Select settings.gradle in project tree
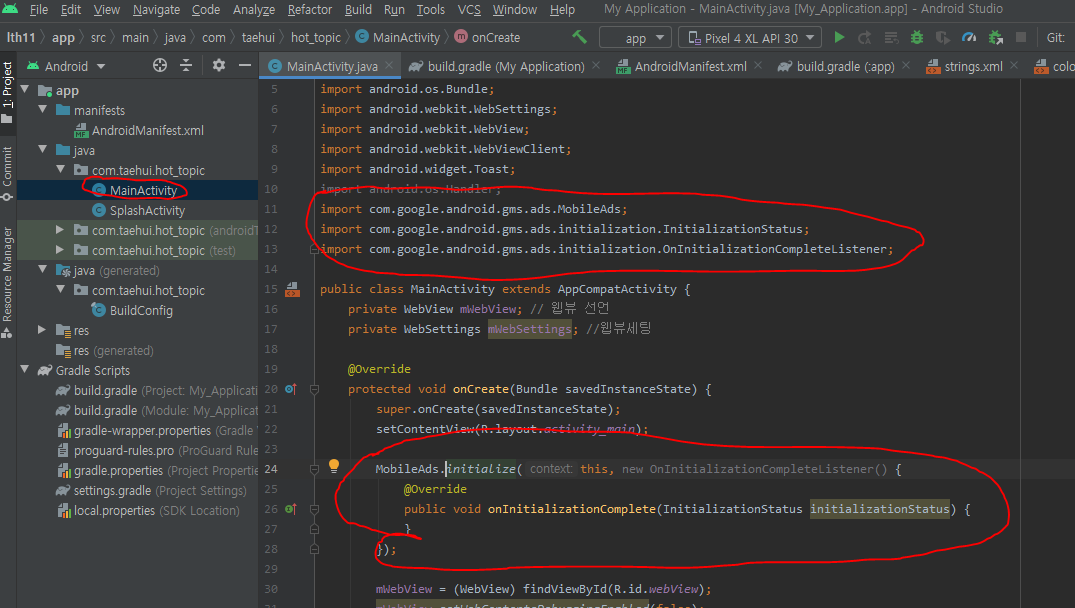This screenshot has height=608, width=1075. [x=112, y=491]
